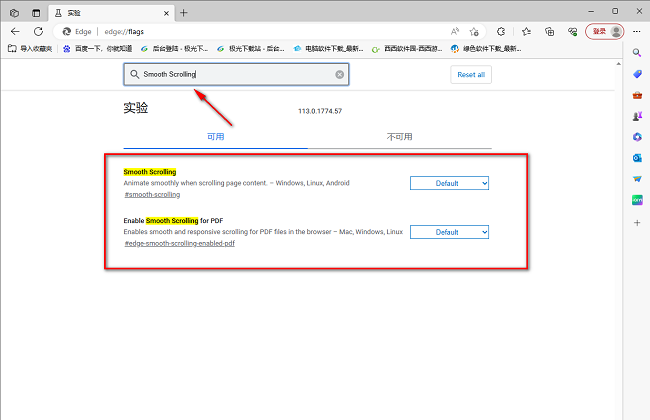
Task: Click the Smooth Scrolling search box
Action: 236,74
